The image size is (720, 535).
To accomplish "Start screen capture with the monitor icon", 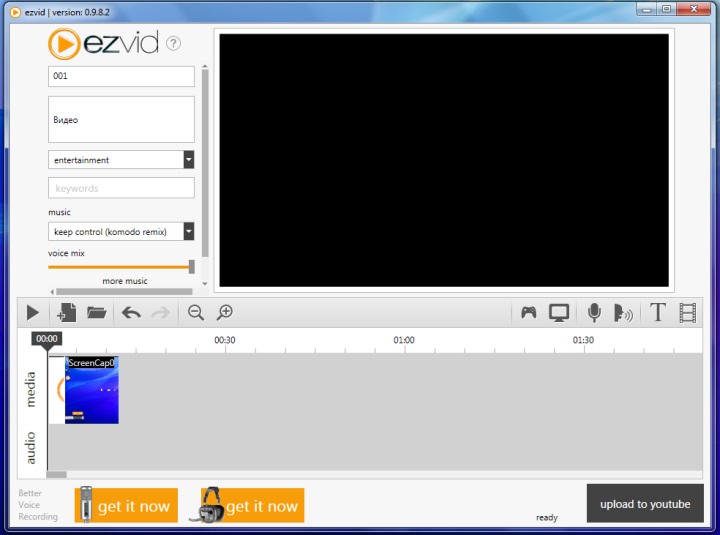I will coord(559,313).
